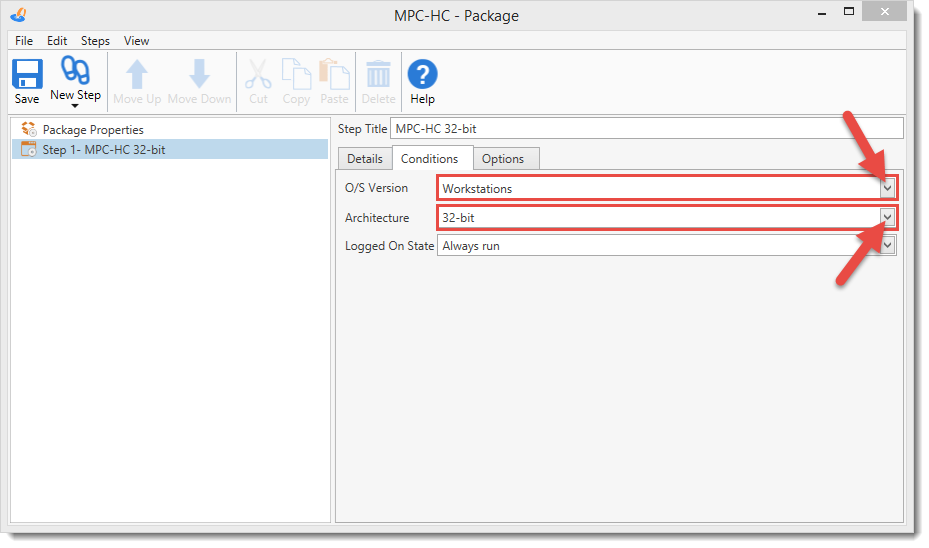Expand the Logged On State dropdown
Screen dimensions: 929x548
(x=887, y=245)
